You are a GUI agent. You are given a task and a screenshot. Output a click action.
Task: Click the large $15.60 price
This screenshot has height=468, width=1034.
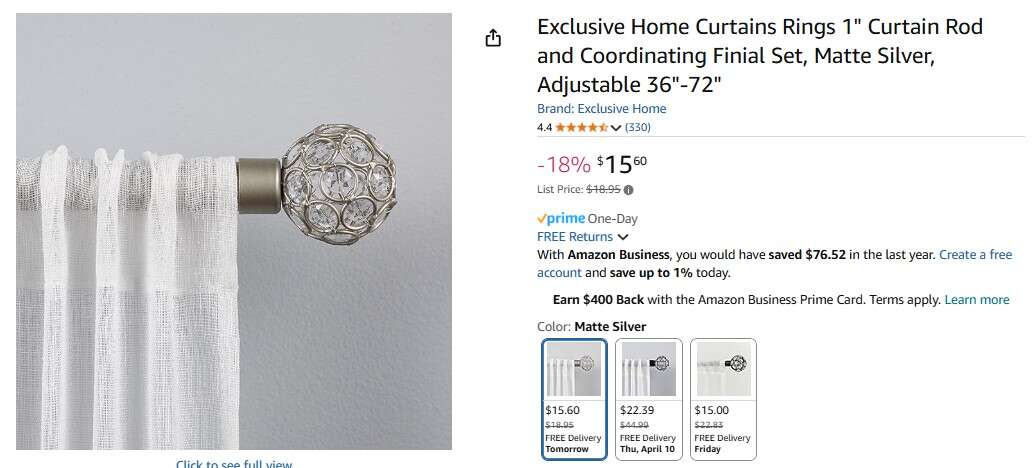tap(622, 164)
